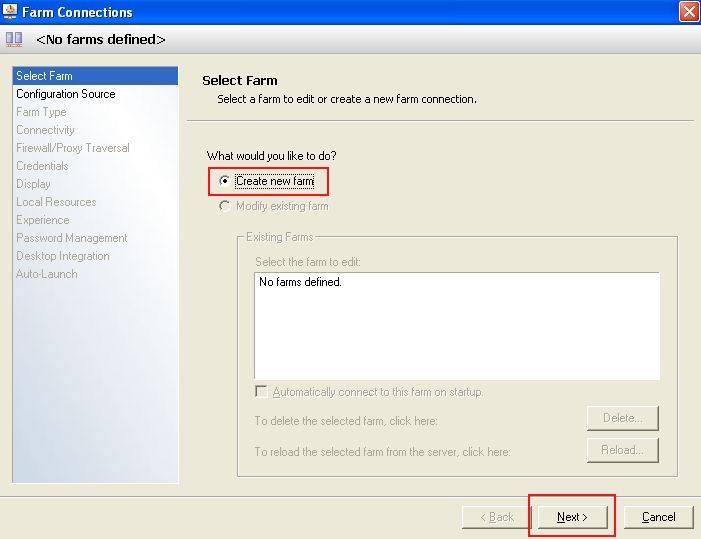Open the Desktop Integration step

pyautogui.click(x=95, y=256)
